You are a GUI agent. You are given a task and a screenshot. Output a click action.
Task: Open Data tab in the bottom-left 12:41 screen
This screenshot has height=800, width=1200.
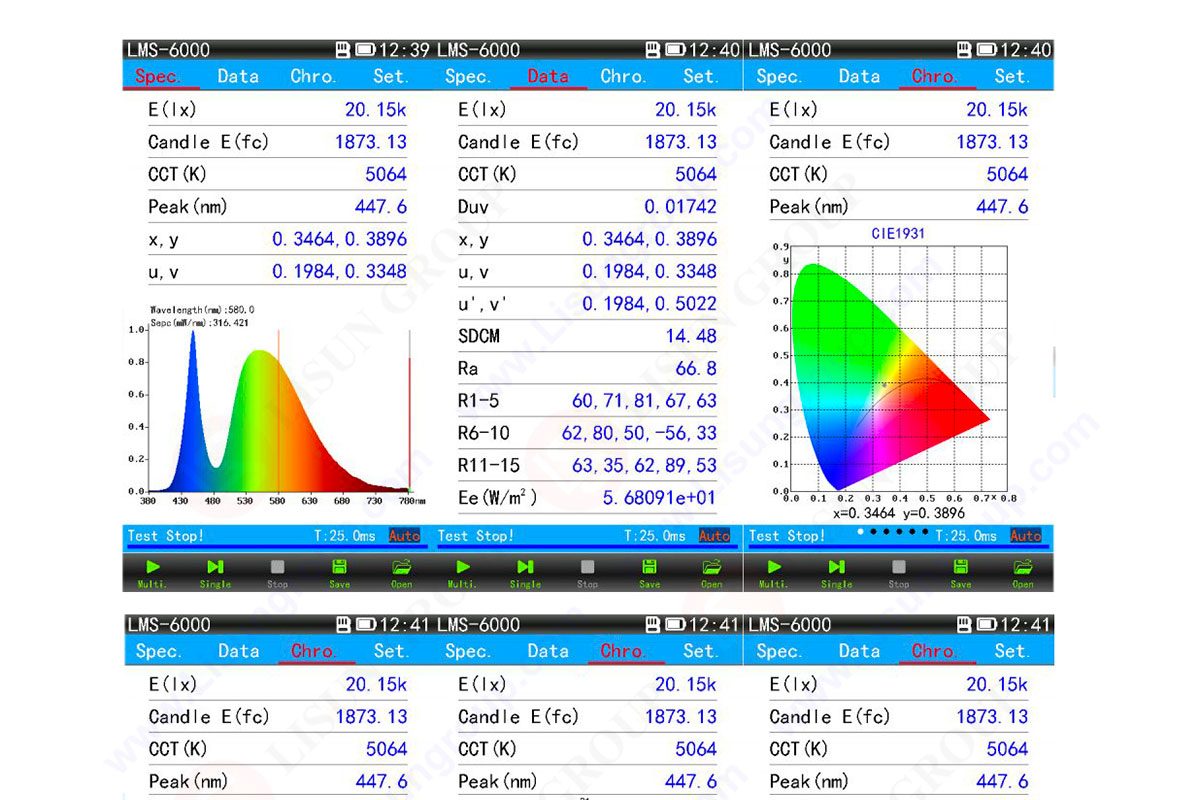click(x=238, y=651)
